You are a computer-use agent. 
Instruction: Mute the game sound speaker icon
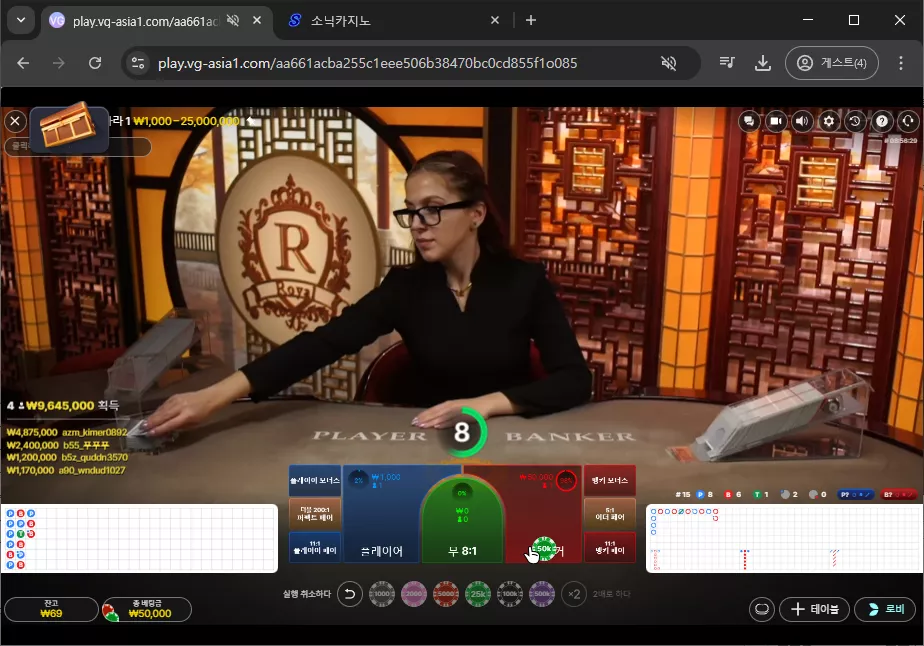point(802,121)
